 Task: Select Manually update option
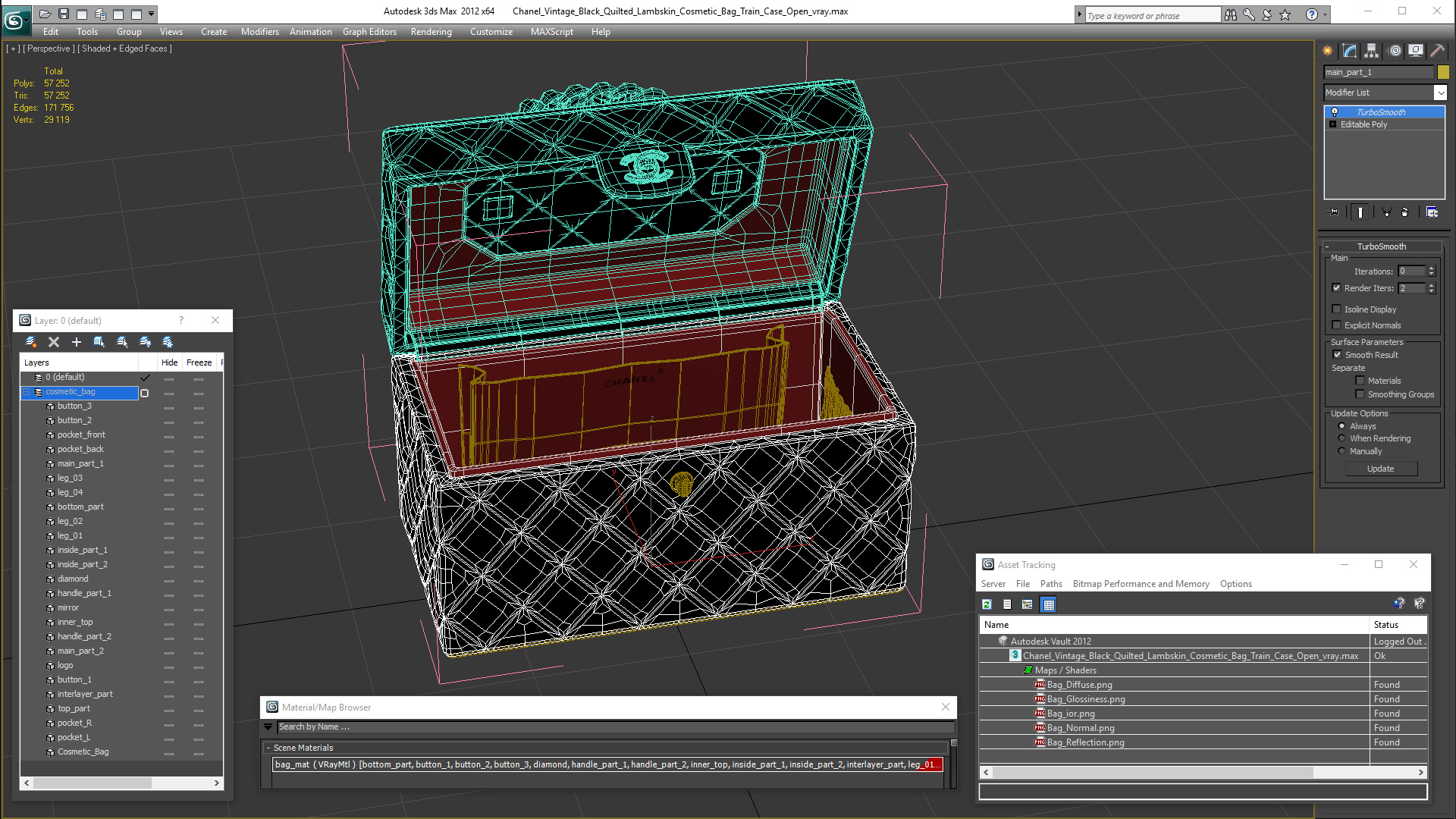pos(1341,451)
